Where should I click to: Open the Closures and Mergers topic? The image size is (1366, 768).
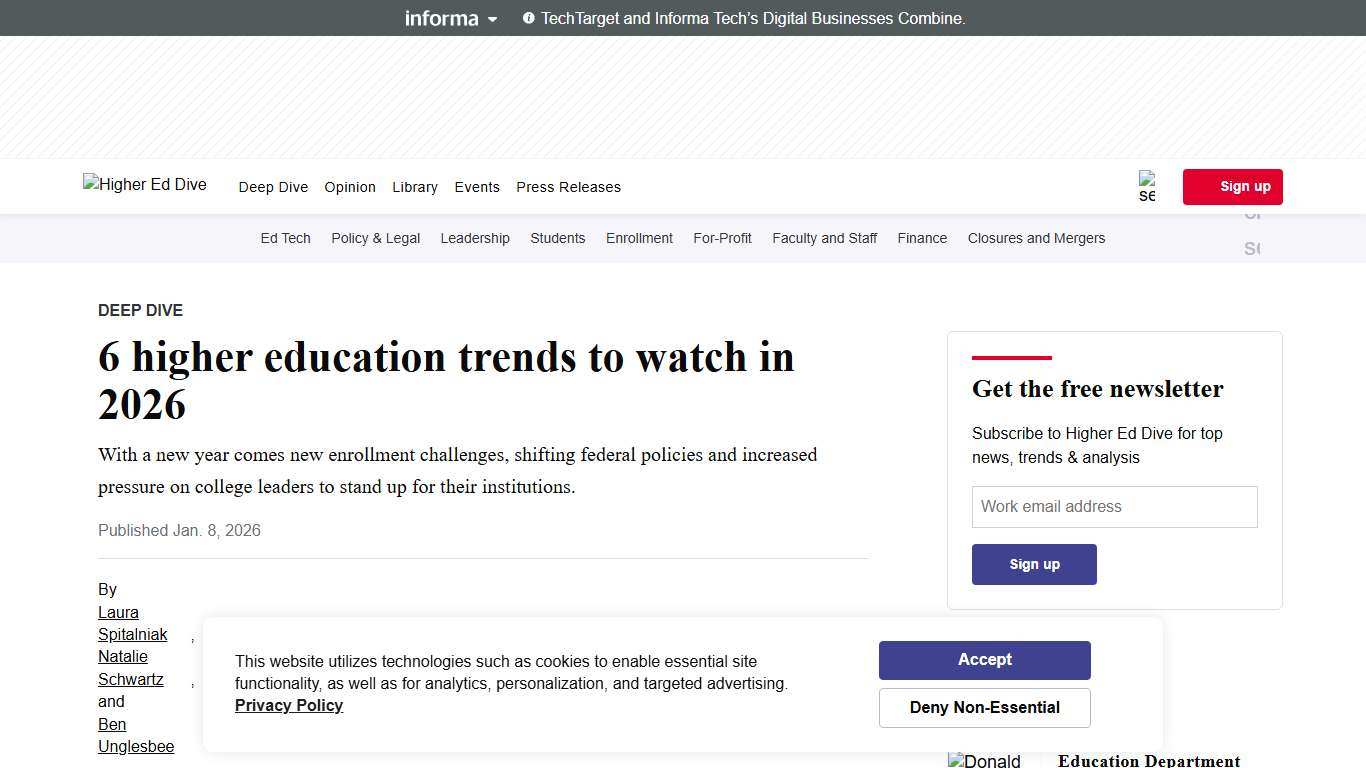[x=1036, y=238]
